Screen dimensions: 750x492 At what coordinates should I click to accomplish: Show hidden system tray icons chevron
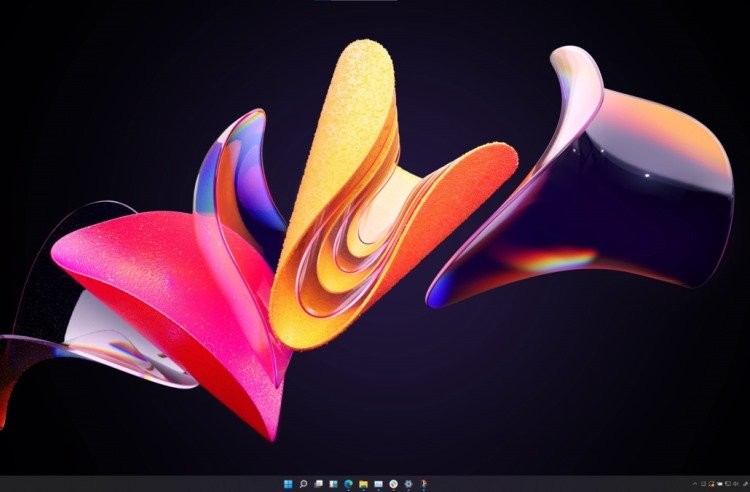point(695,484)
